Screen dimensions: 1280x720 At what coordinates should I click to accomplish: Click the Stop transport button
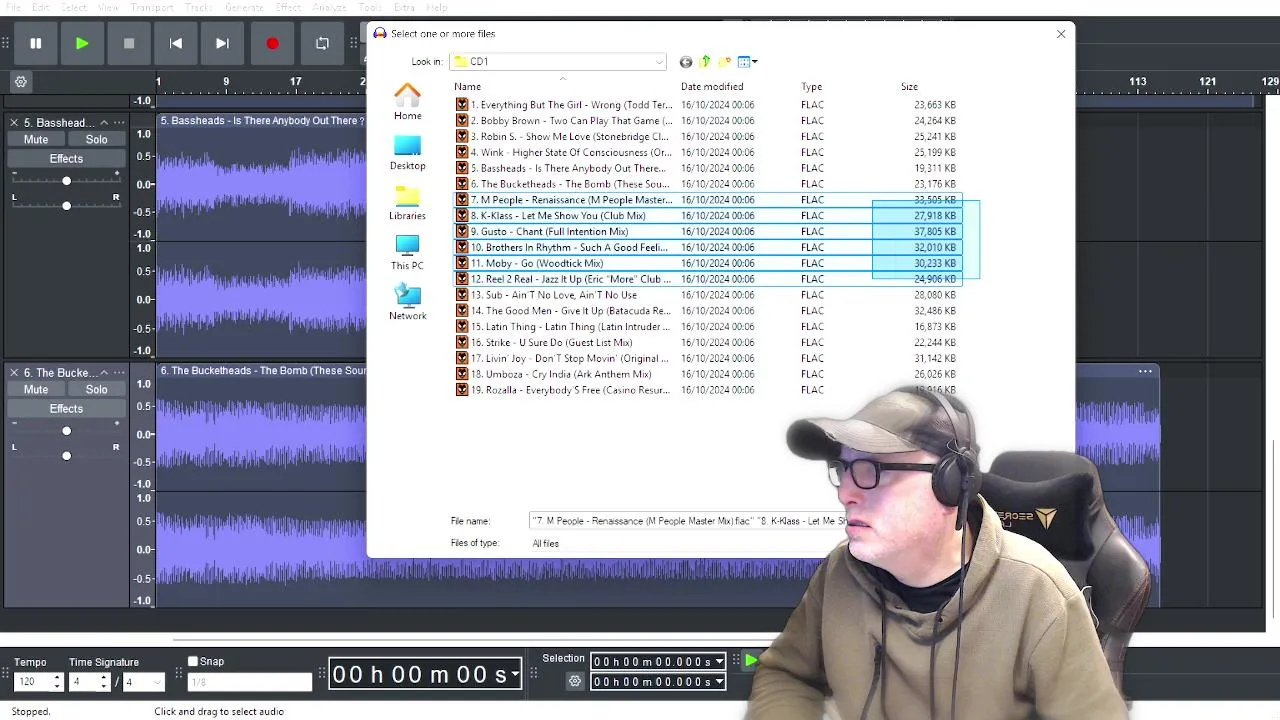point(129,43)
